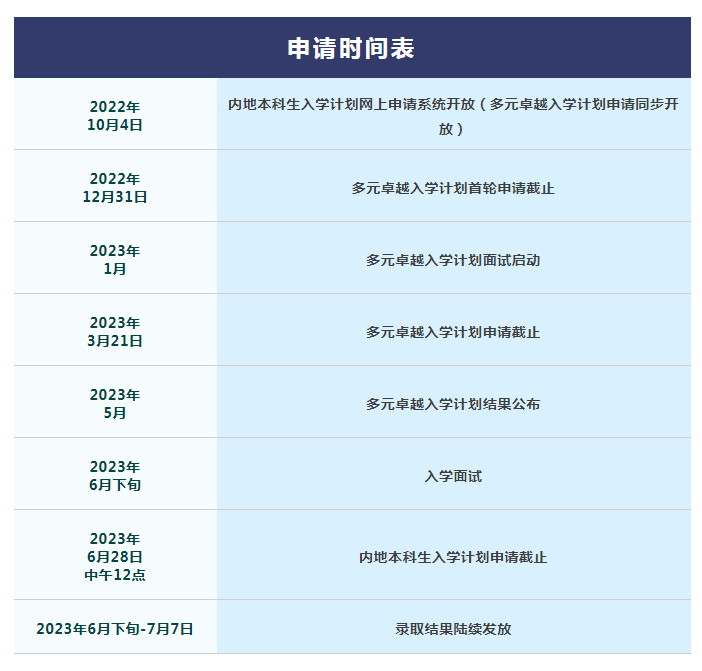Select the 2023年 5月 date cell
The height and width of the screenshot is (671, 702).
115,404
